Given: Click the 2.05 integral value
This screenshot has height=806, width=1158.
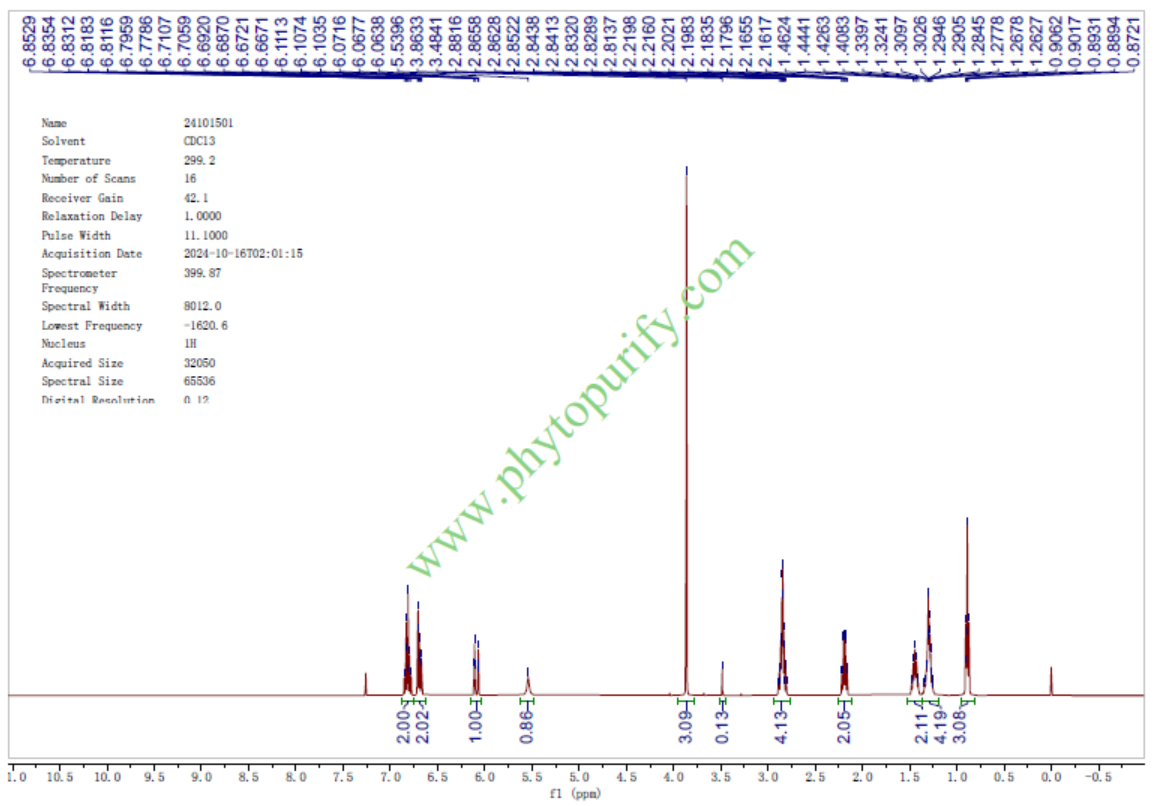Looking at the screenshot, I should click(x=844, y=727).
